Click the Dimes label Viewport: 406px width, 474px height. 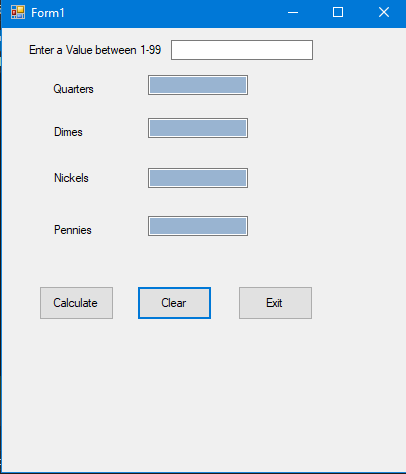(68, 132)
